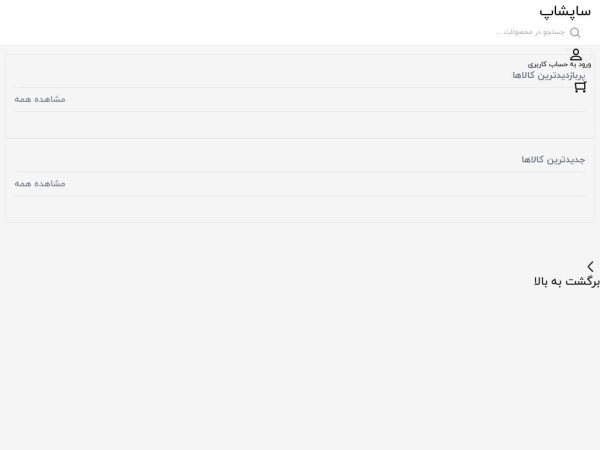Select the 'جدیدترین کالاها' section heading
600x450 pixels.
(x=553, y=160)
